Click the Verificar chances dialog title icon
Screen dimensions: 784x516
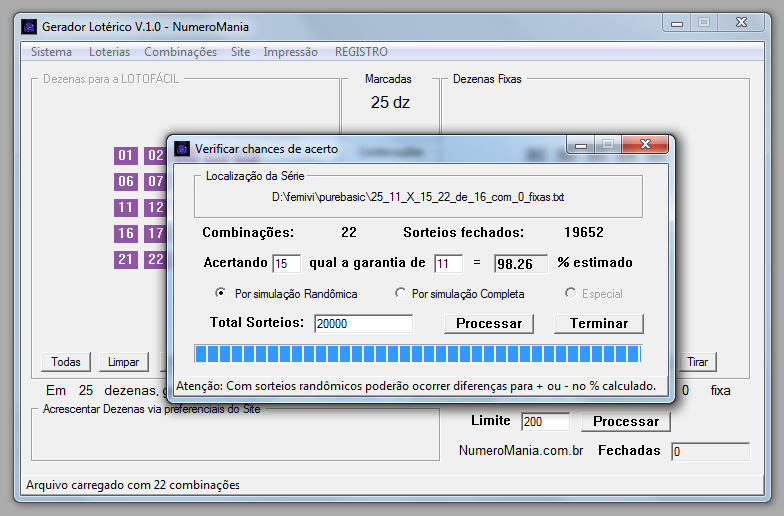(182, 148)
